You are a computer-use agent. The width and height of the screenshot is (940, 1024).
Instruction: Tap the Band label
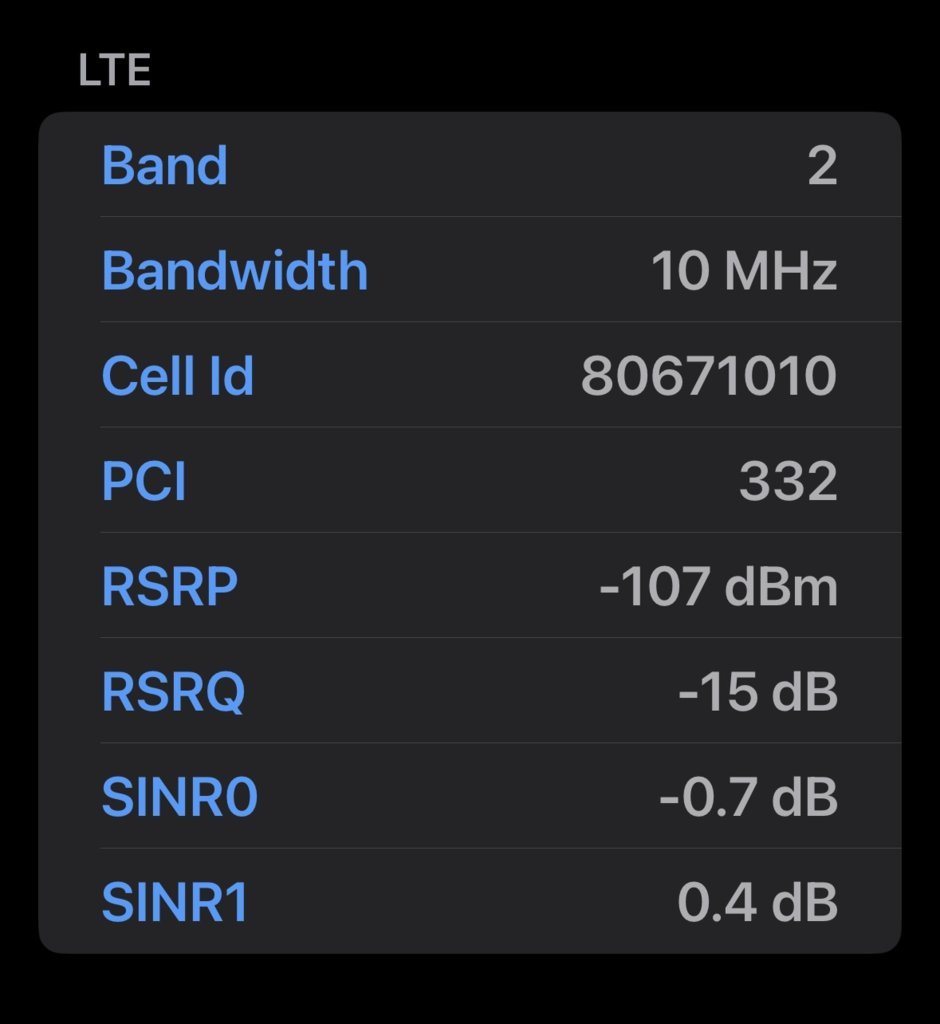coord(165,165)
